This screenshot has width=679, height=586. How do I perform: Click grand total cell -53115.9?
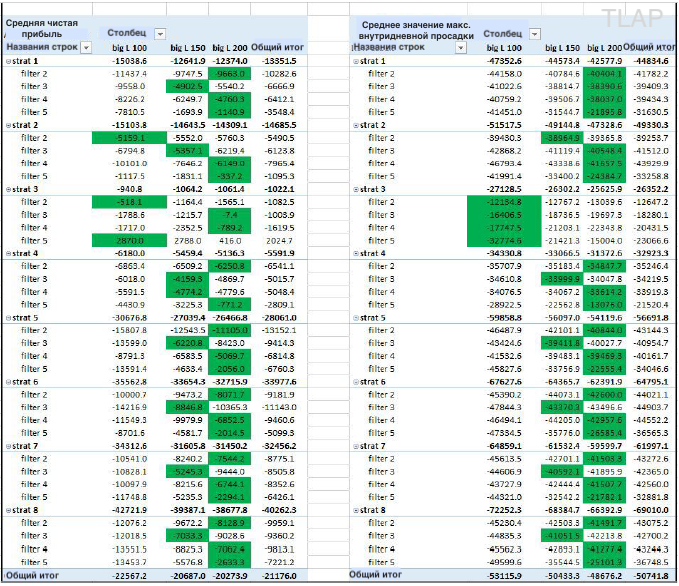tap(504, 576)
